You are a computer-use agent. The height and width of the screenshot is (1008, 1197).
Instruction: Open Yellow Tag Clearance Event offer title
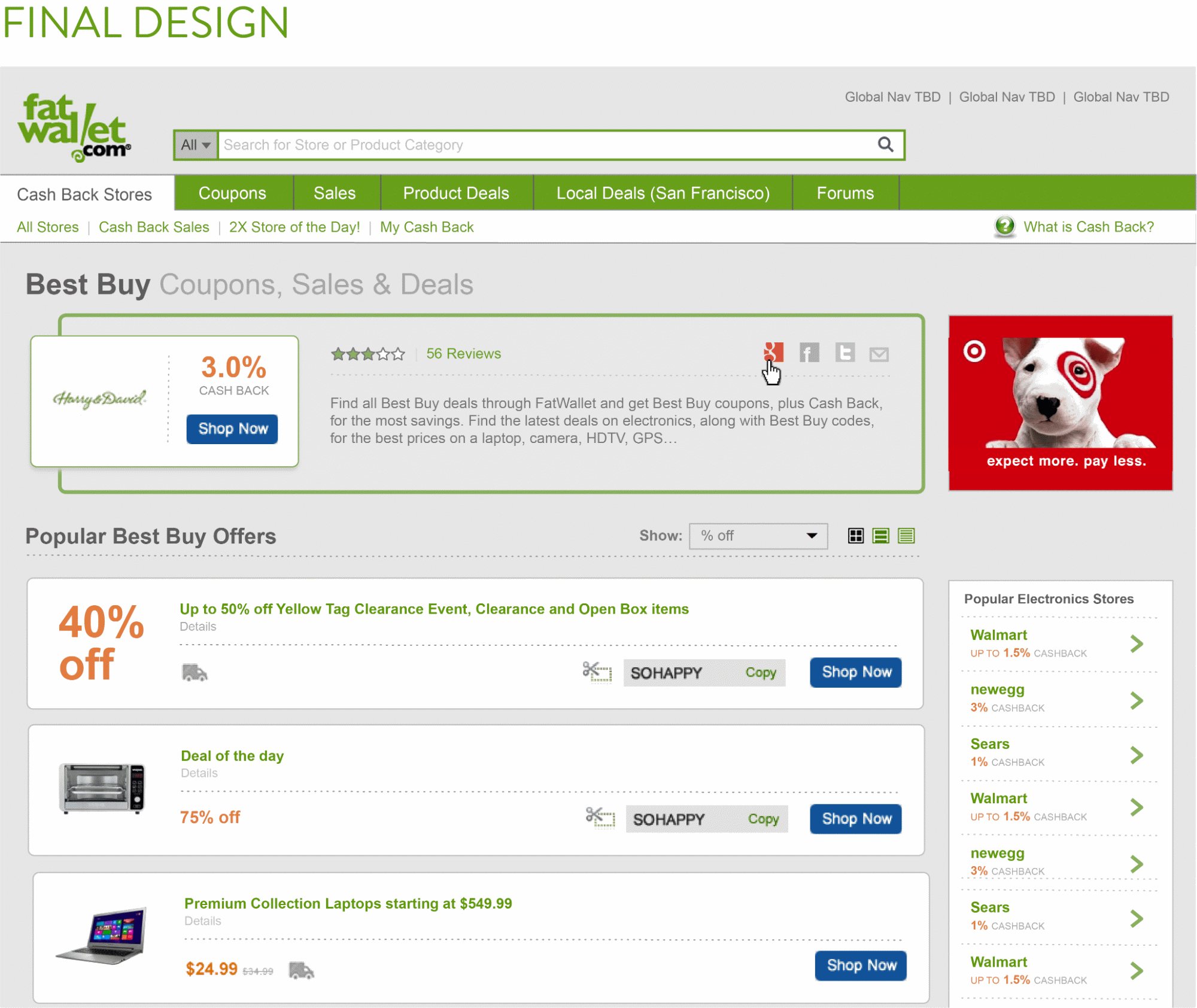435,609
